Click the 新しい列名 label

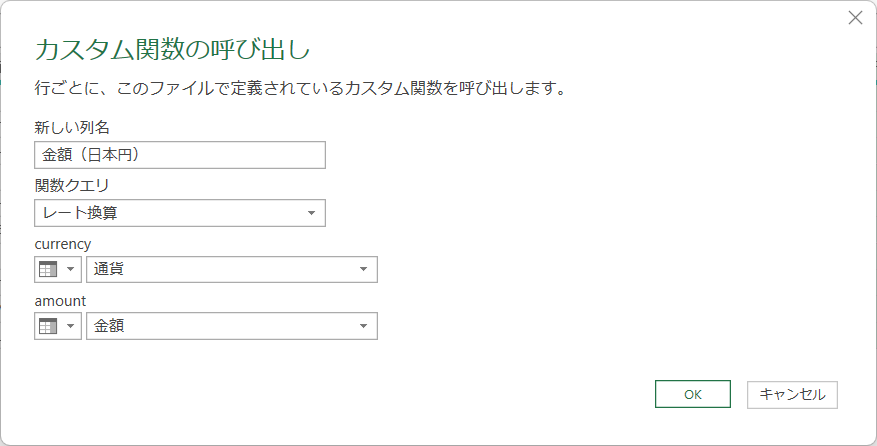click(71, 127)
